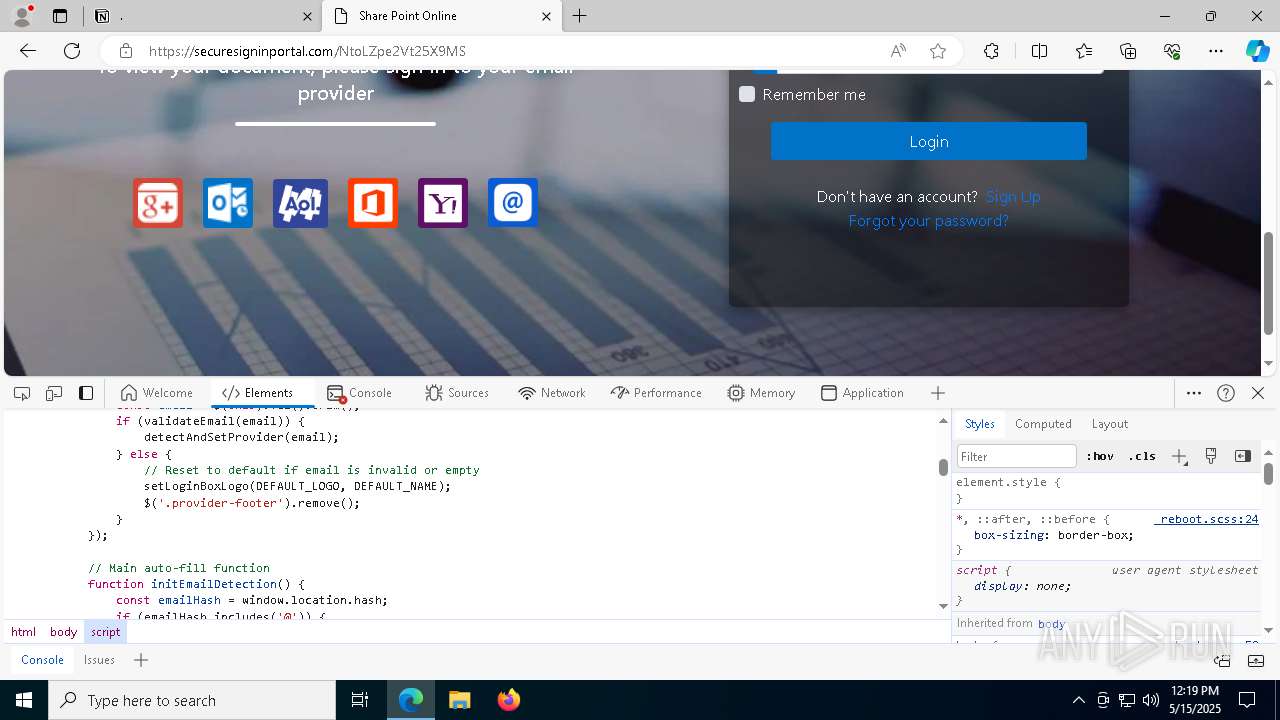Open DevTools help icon
This screenshot has width=1280, height=720.
(1226, 393)
